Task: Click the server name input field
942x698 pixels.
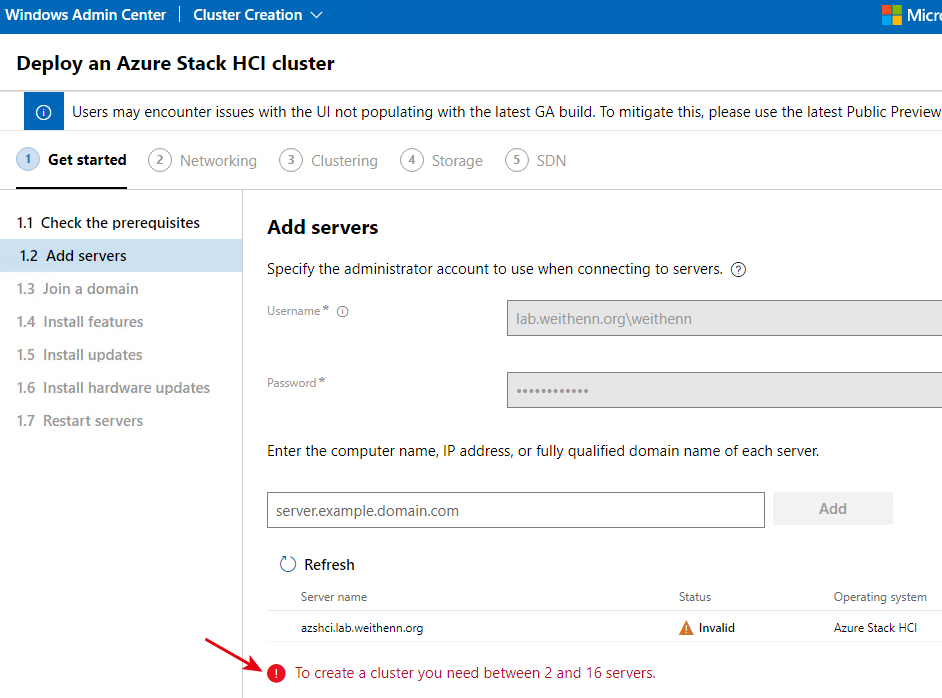Action: (515, 510)
